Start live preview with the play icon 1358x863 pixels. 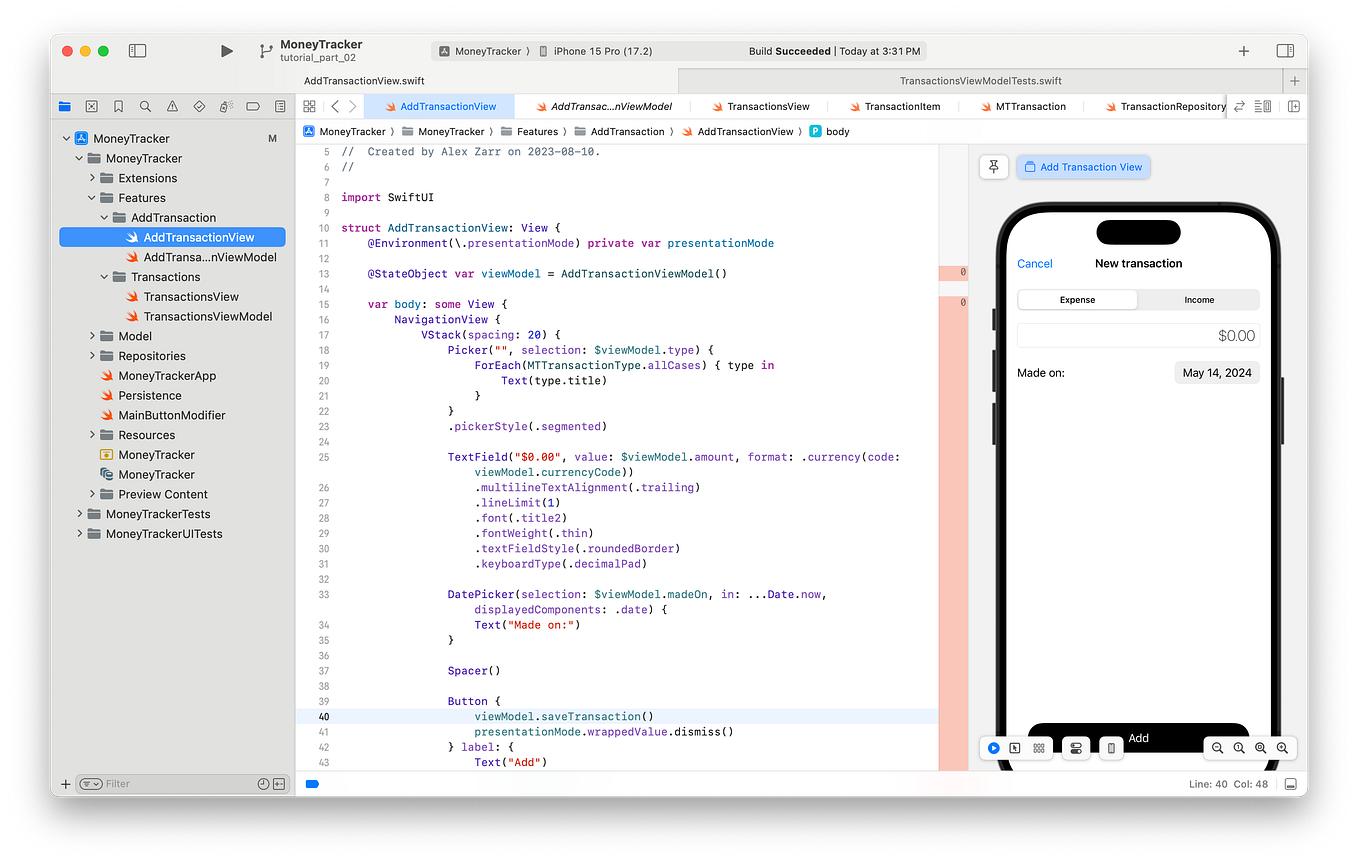(x=993, y=747)
